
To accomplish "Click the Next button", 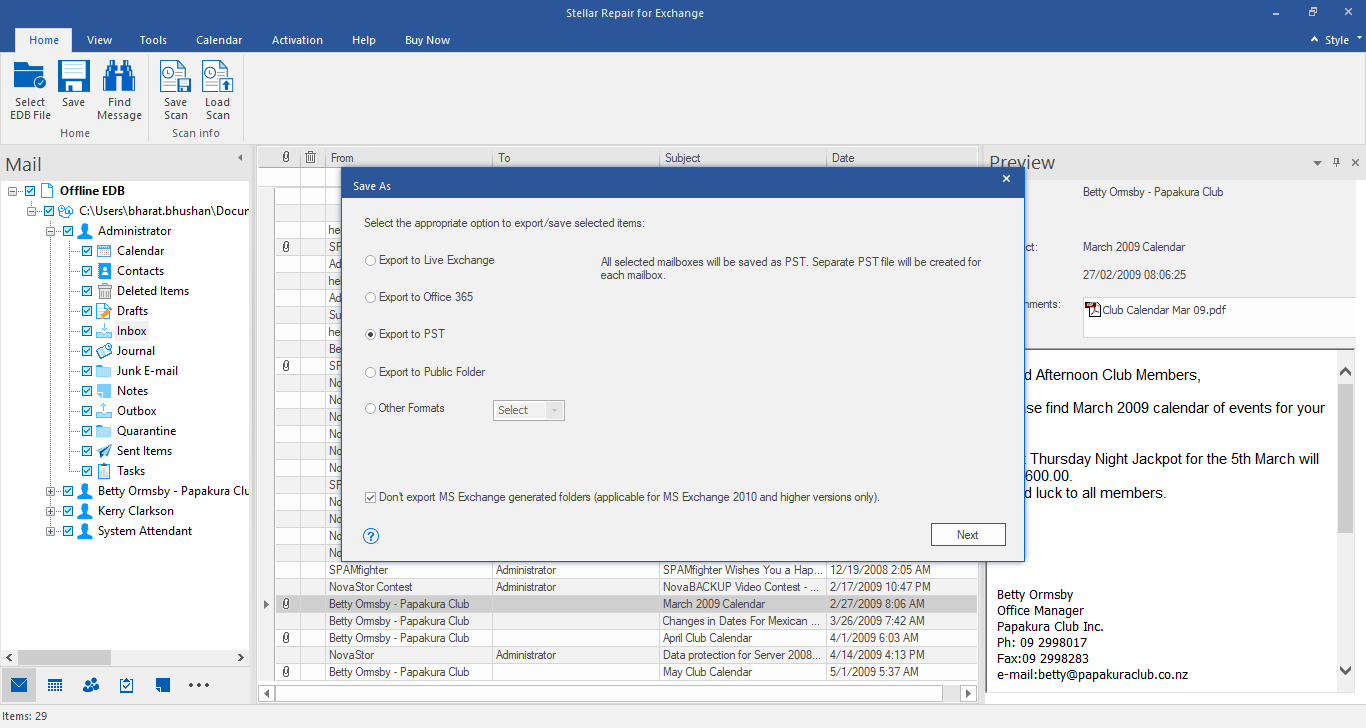I will 968,535.
